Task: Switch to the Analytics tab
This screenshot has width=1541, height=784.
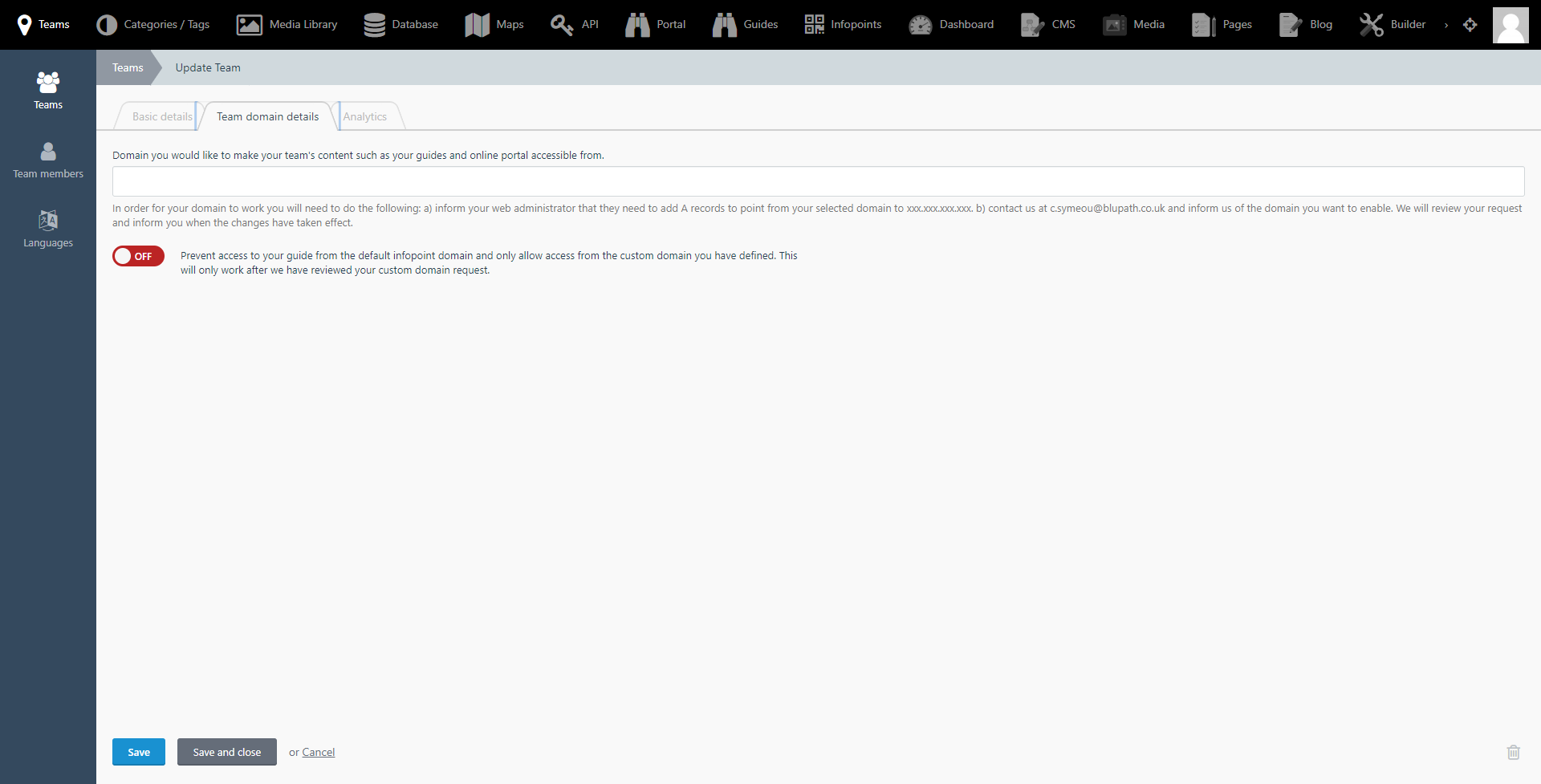Action: [365, 116]
